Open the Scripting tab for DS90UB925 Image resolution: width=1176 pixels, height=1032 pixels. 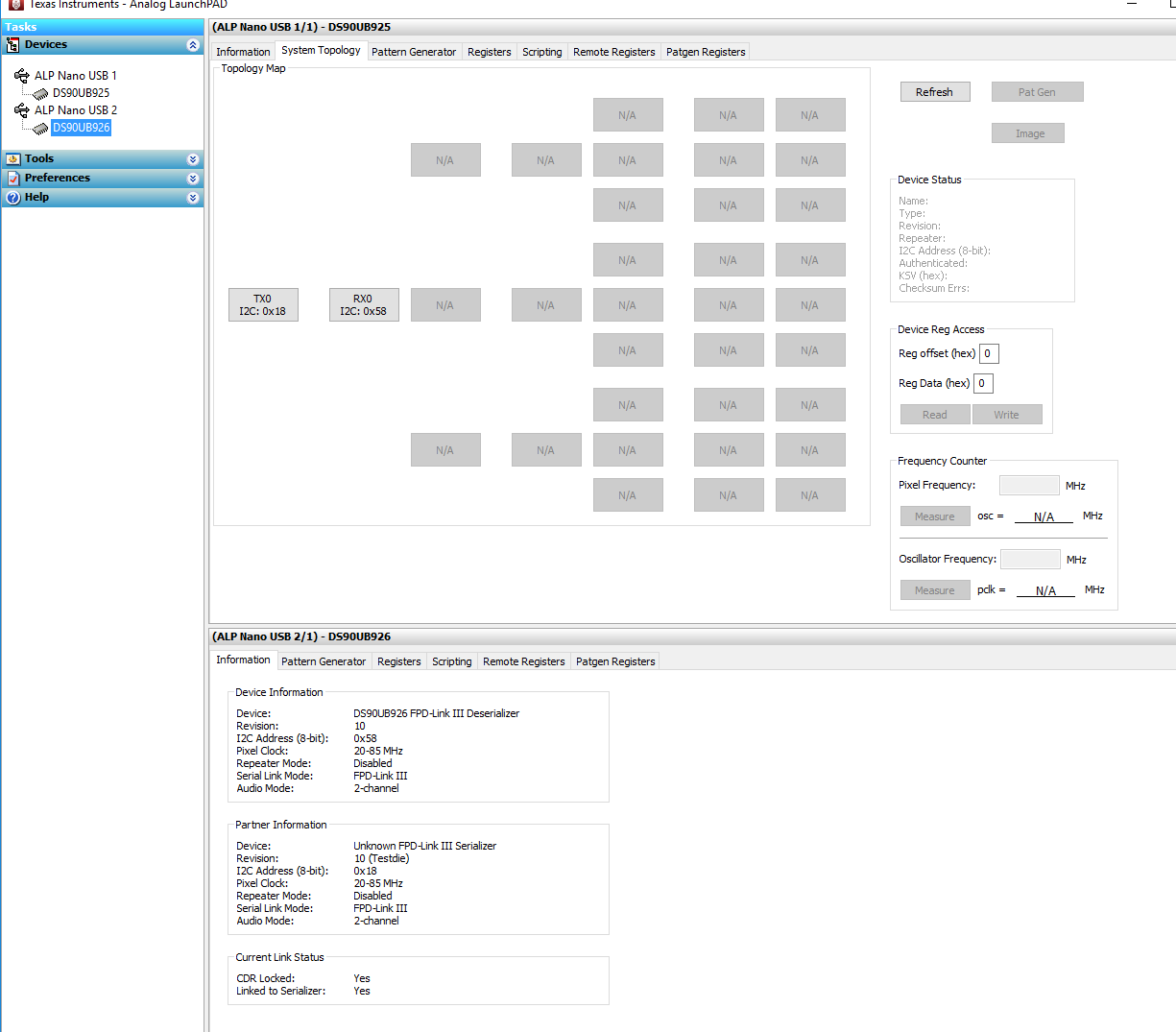(541, 52)
